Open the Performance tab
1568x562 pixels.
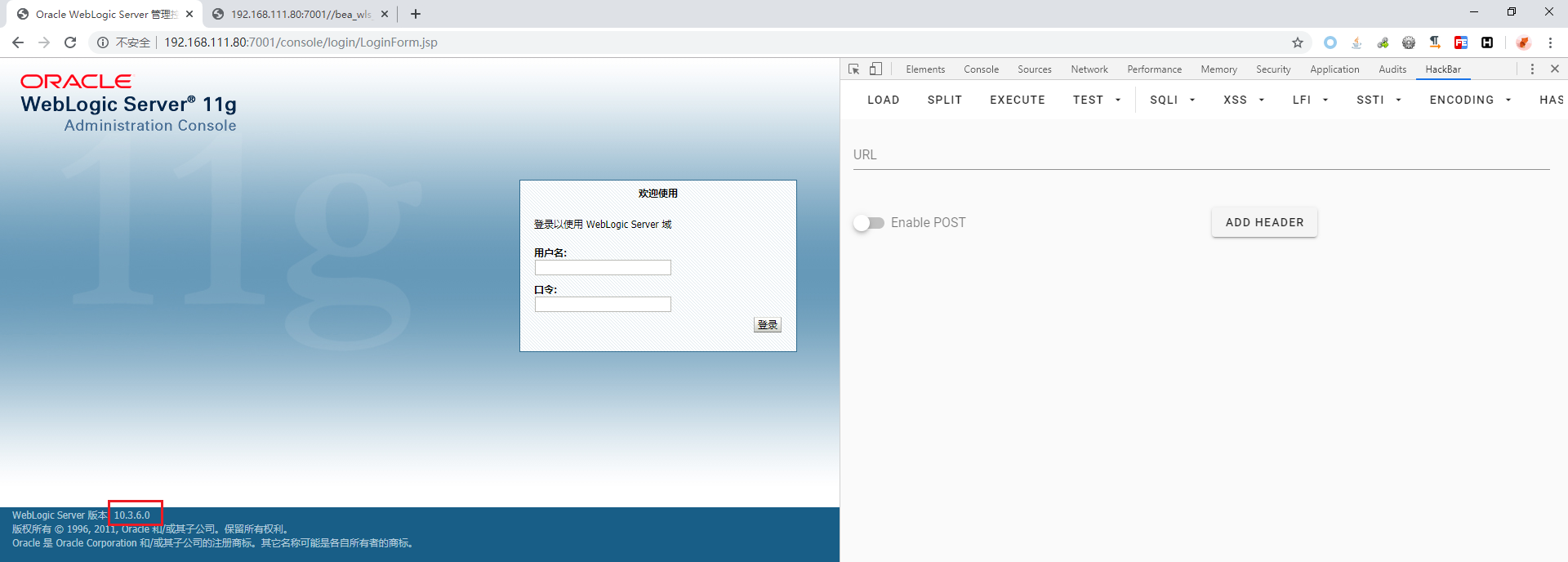click(x=1154, y=69)
